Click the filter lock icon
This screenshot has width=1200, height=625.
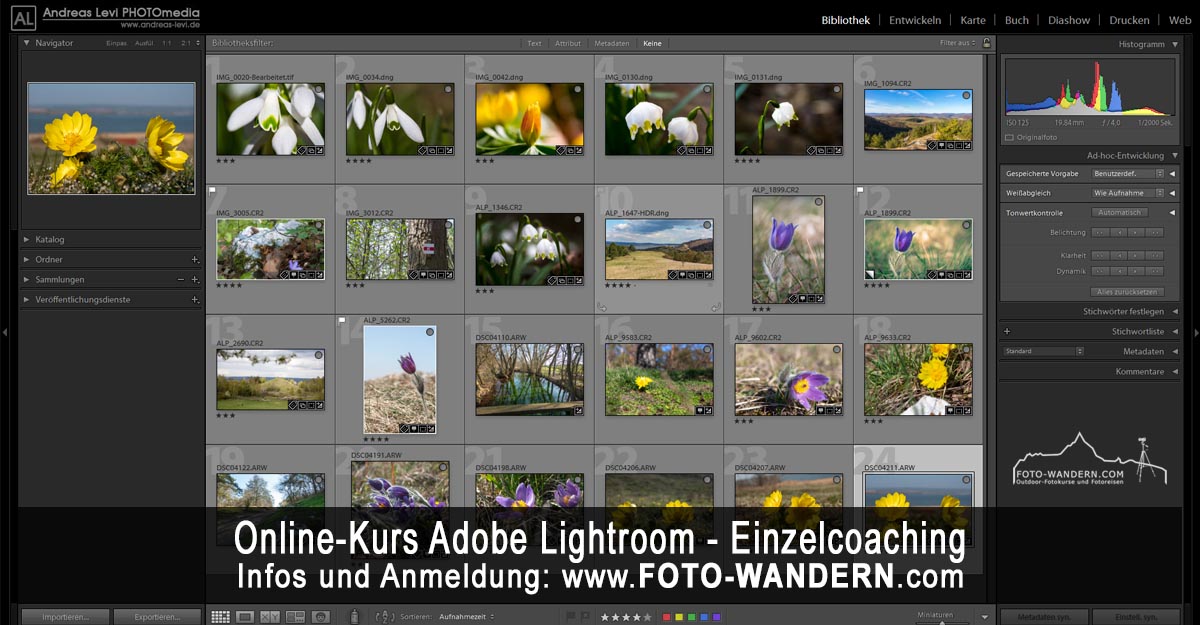pyautogui.click(x=987, y=43)
